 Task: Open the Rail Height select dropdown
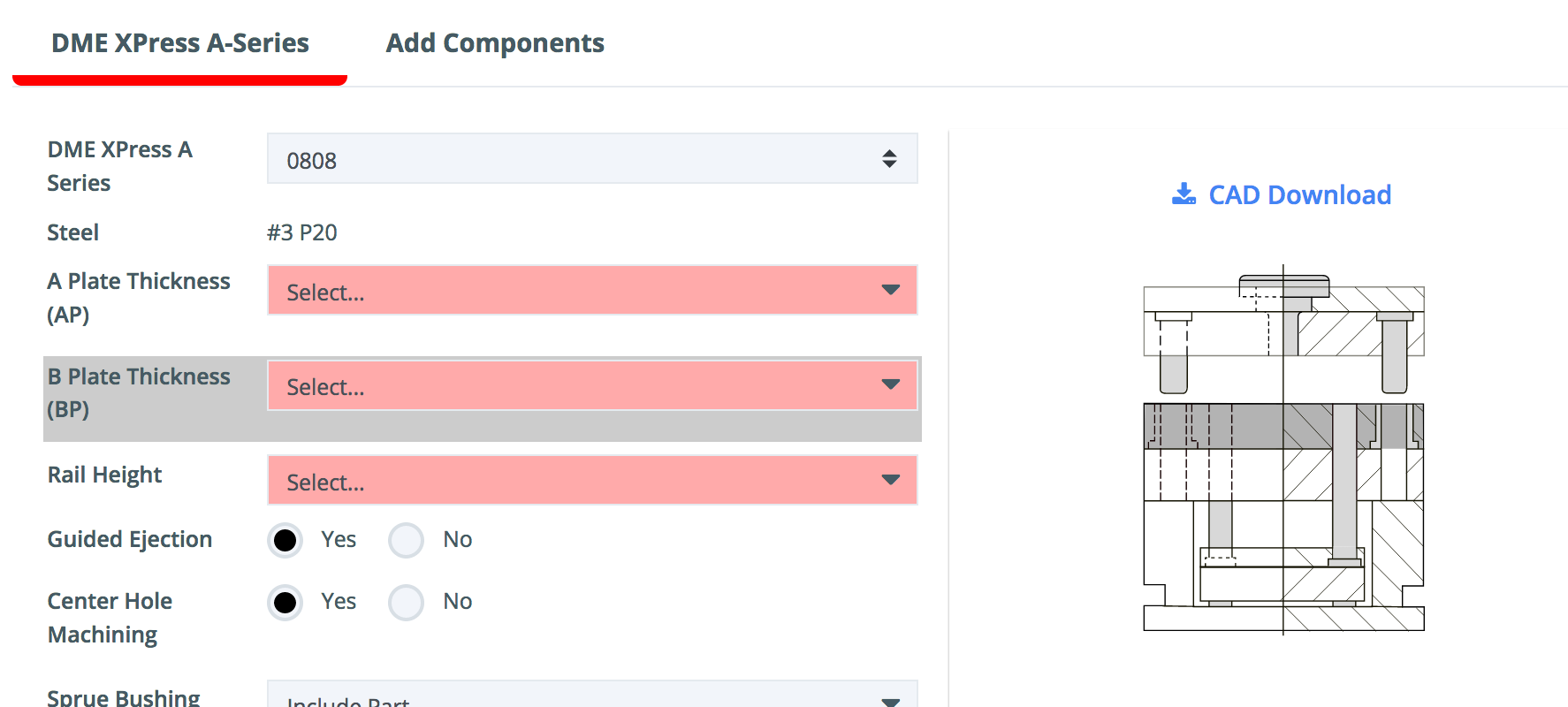click(x=592, y=480)
